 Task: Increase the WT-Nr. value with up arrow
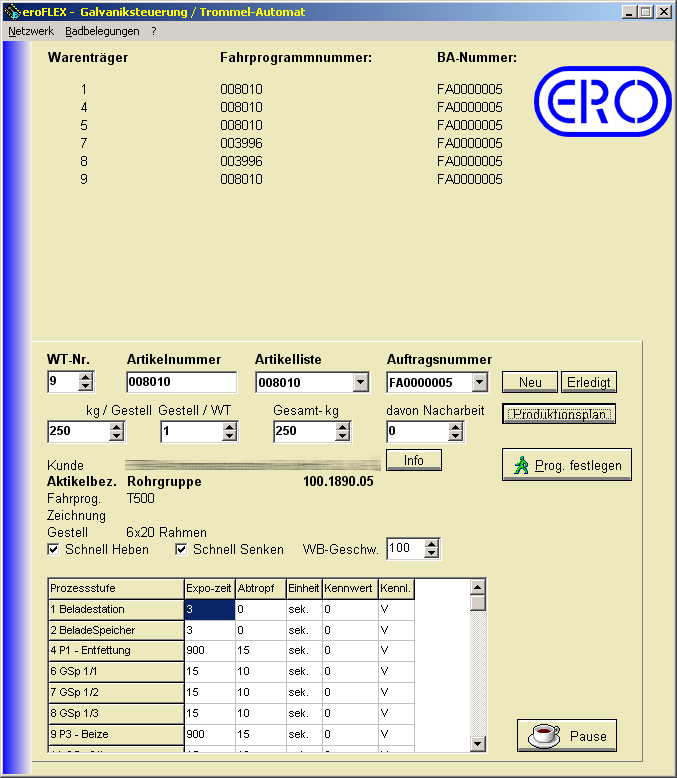[x=85, y=377]
